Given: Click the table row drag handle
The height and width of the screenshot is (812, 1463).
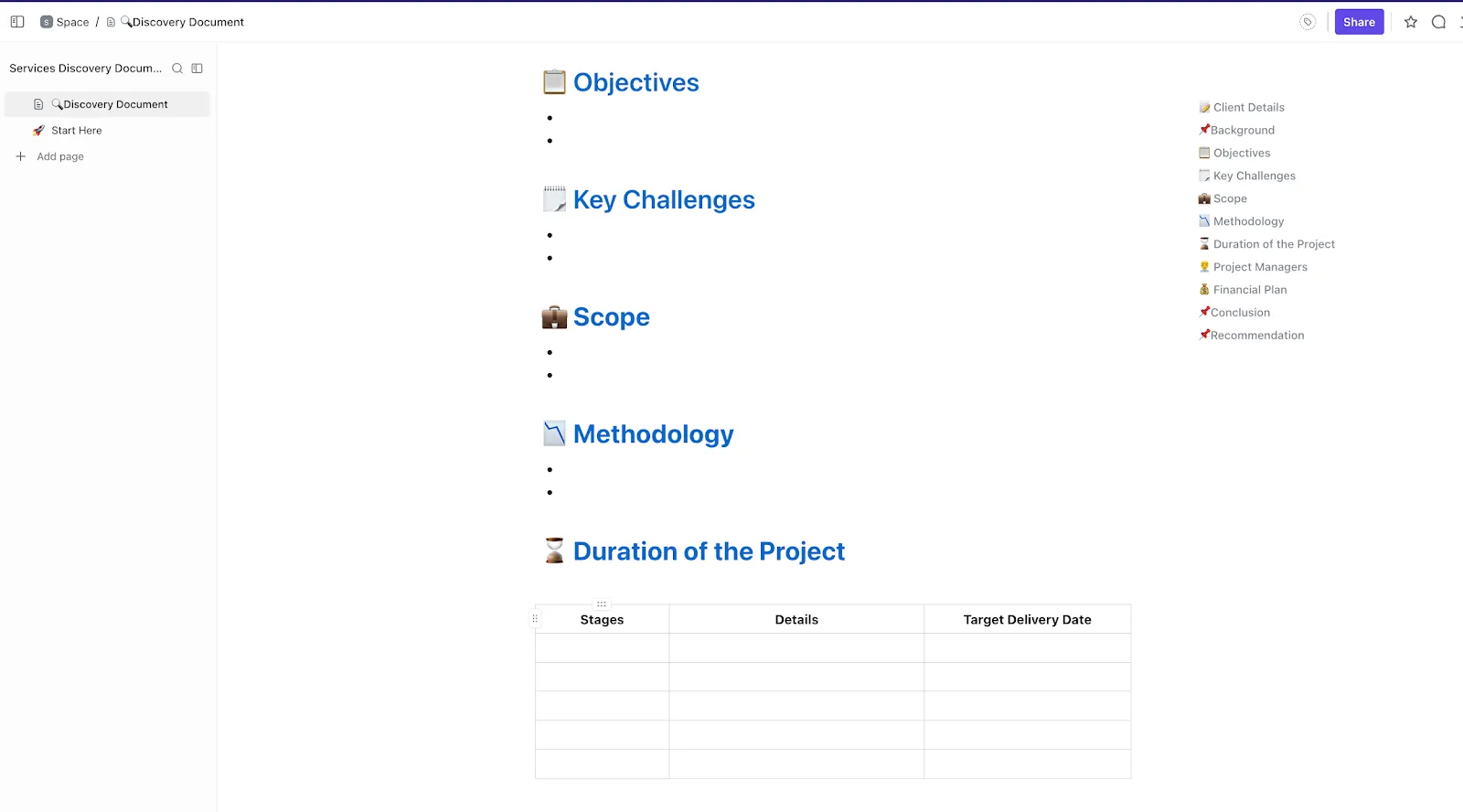Looking at the screenshot, I should pyautogui.click(x=535, y=619).
